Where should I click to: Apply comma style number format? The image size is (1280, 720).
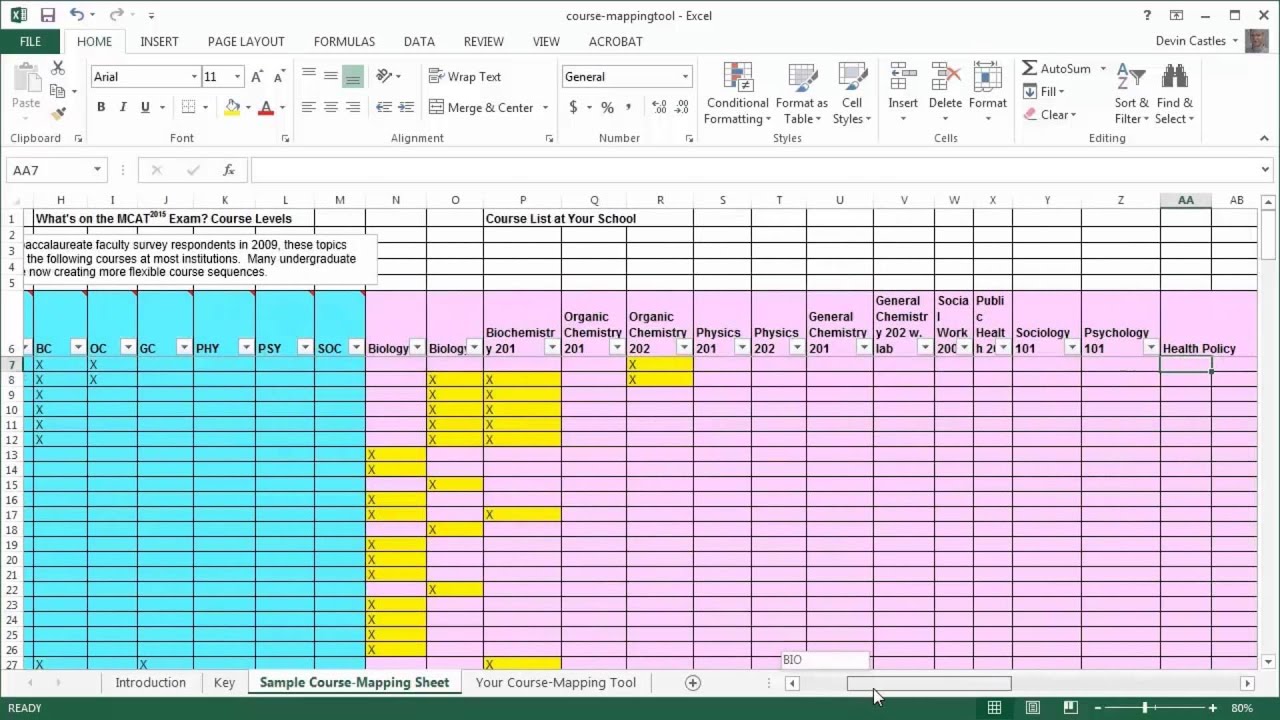[629, 106]
